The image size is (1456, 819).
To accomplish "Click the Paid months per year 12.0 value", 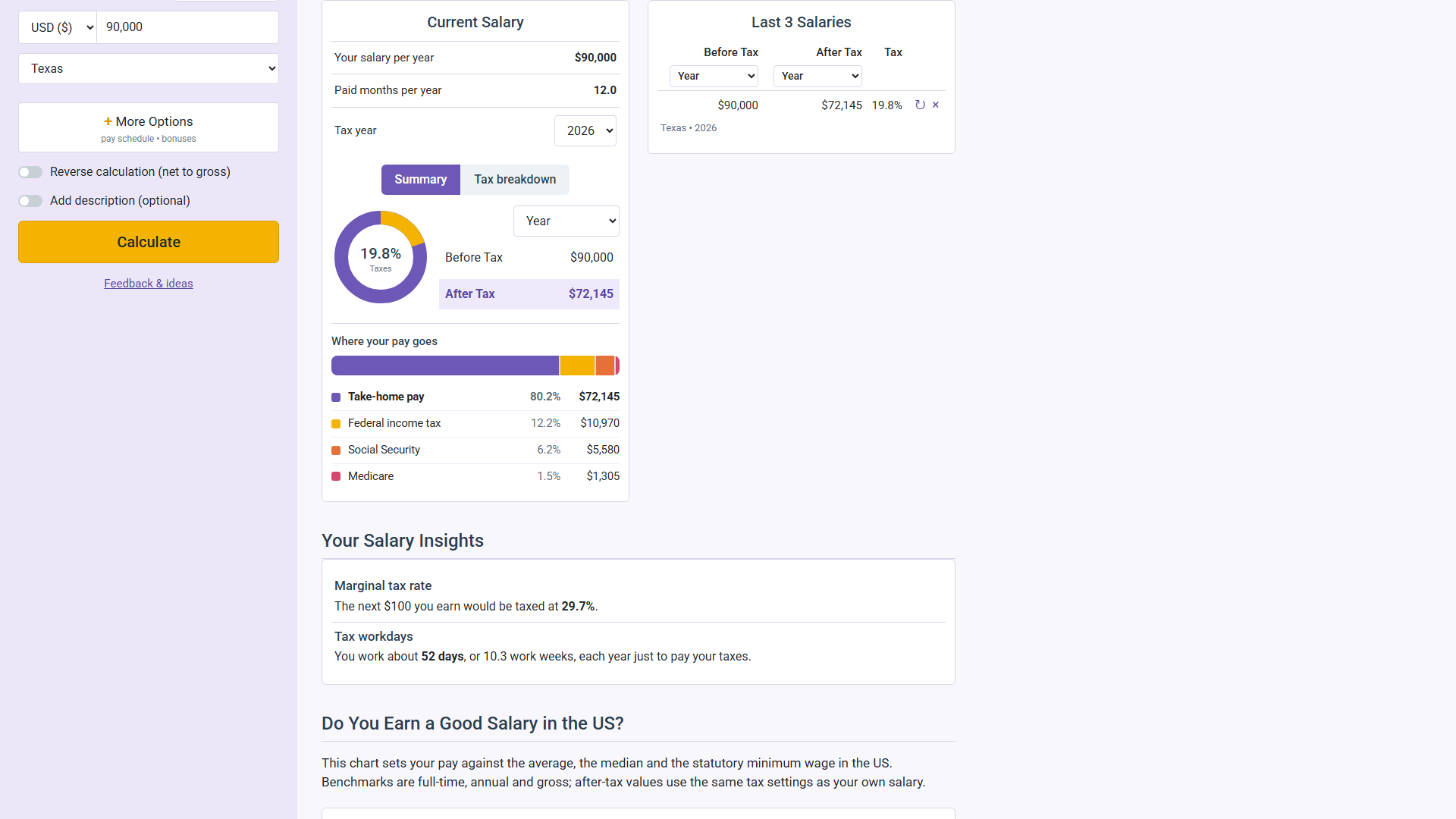I will click(605, 90).
